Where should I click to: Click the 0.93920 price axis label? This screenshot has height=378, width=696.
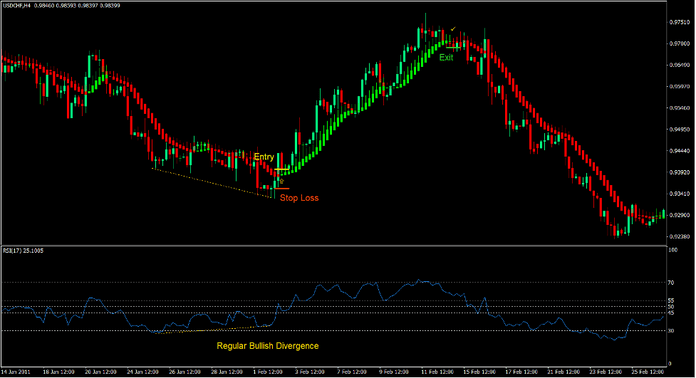coord(680,172)
